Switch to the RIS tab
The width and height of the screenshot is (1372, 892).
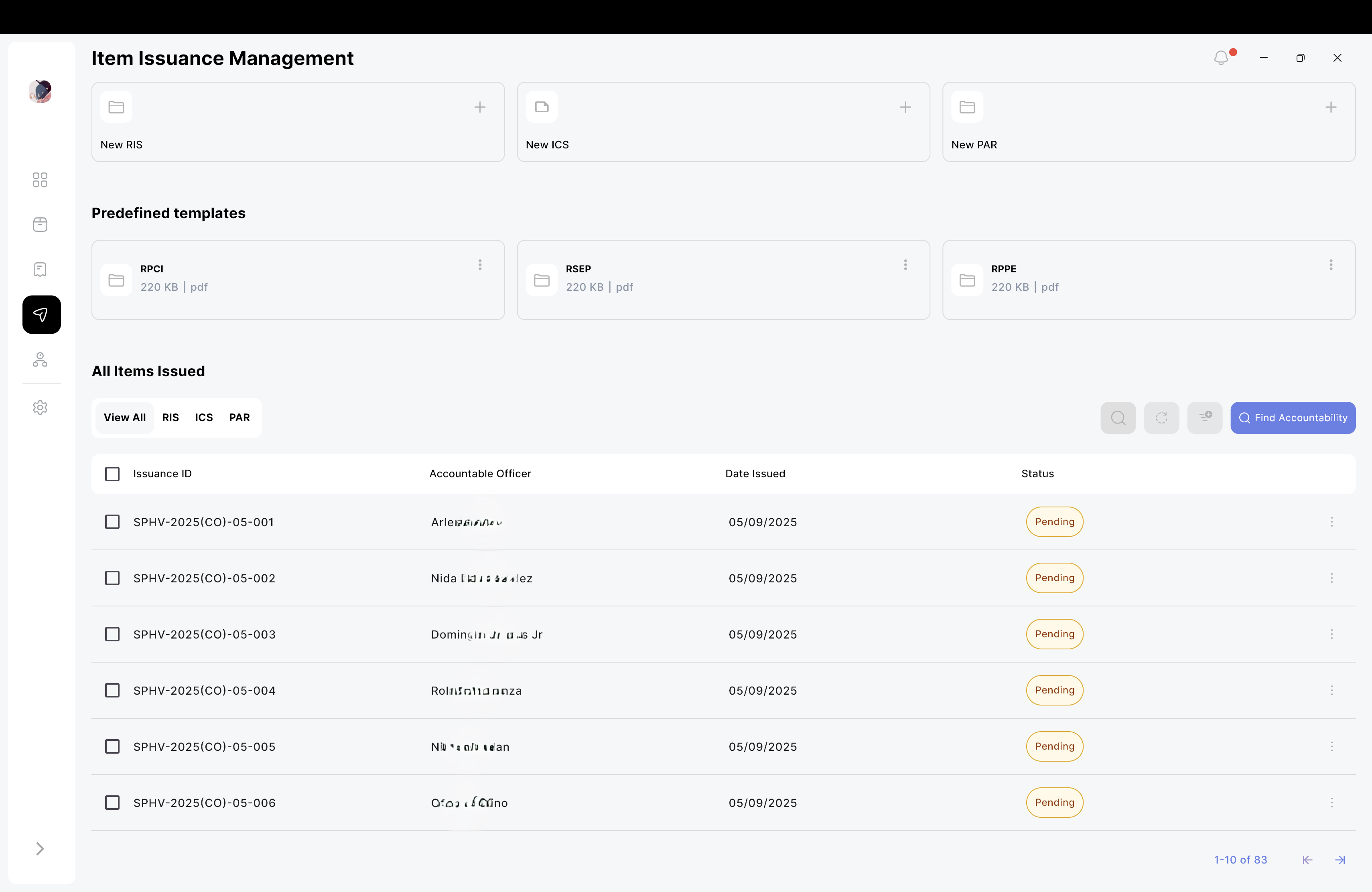point(170,418)
